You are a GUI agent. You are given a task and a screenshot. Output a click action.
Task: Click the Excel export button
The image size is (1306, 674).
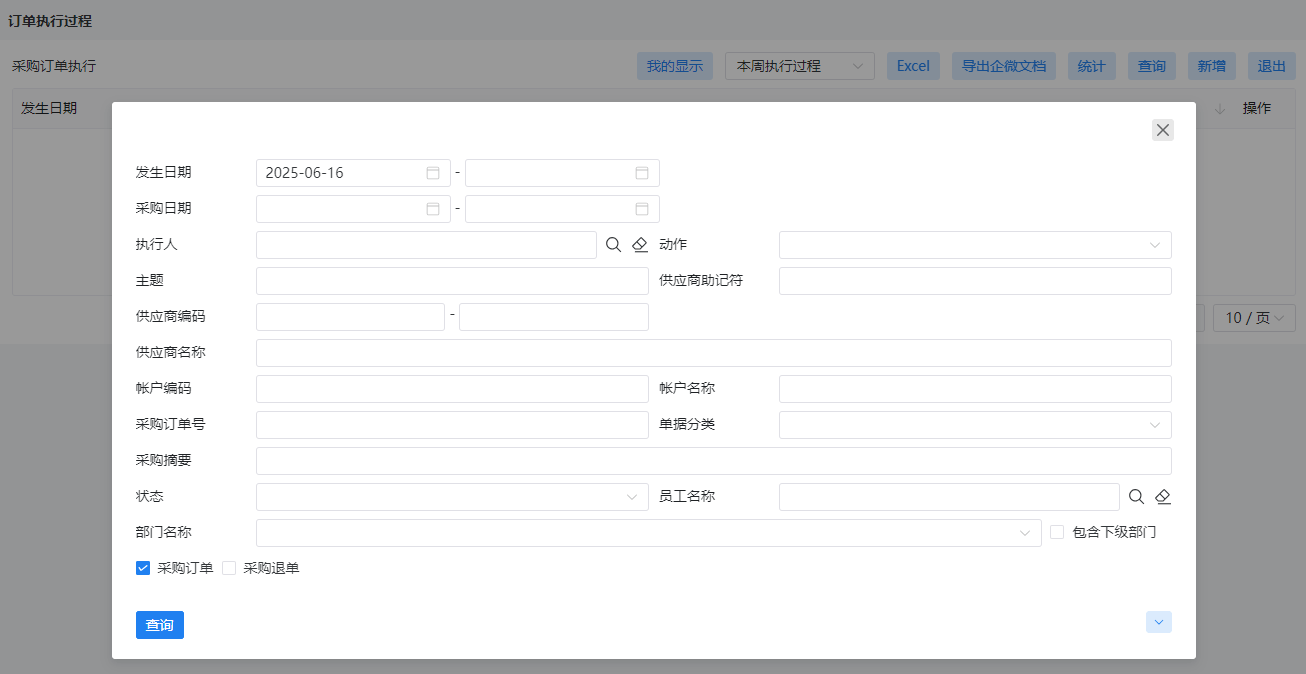pyautogui.click(x=913, y=66)
